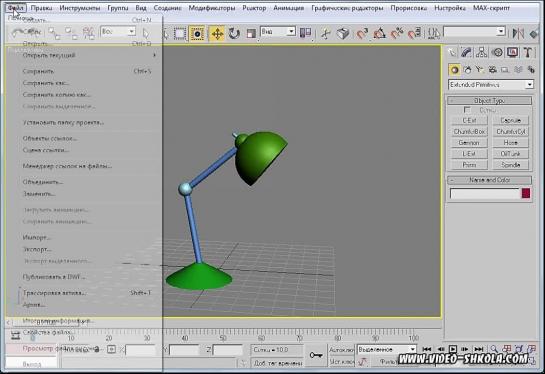Toggle the Spinner Snap icon
The height and width of the screenshot is (374, 545).
tap(415, 33)
